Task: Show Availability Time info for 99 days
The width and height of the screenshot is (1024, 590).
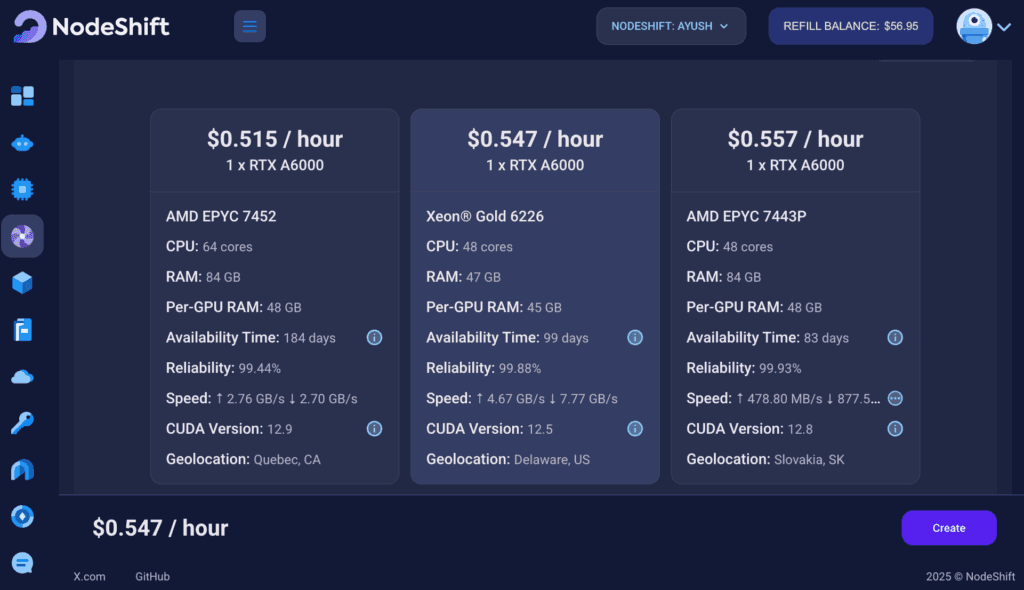Action: (x=635, y=338)
